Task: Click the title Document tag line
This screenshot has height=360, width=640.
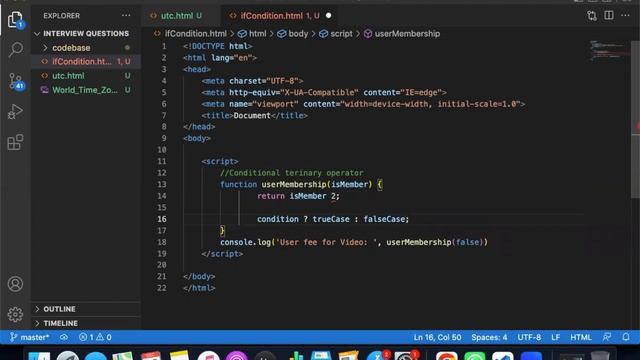Action: (x=254, y=116)
